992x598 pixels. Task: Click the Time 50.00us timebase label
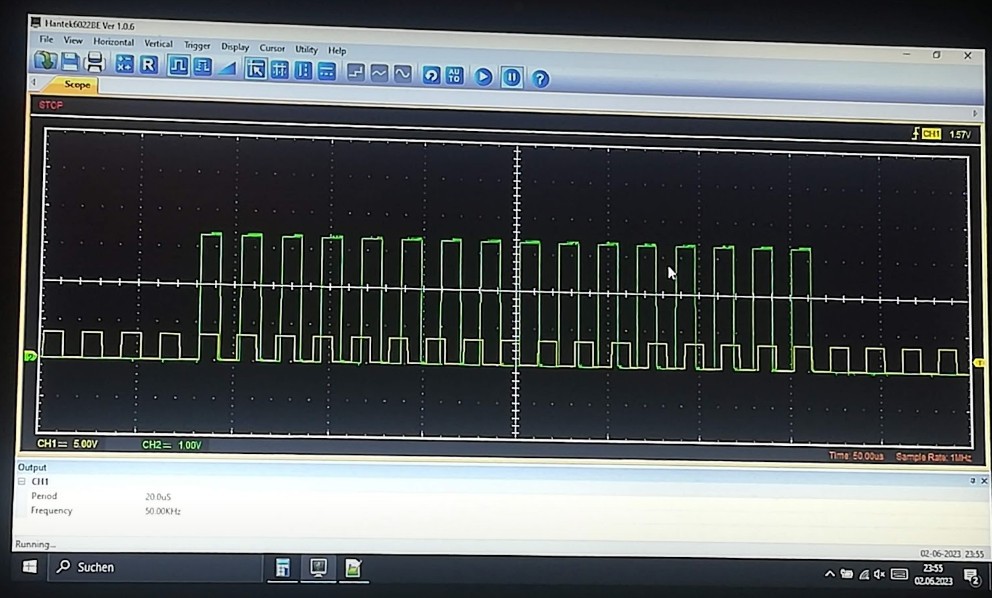click(856, 455)
